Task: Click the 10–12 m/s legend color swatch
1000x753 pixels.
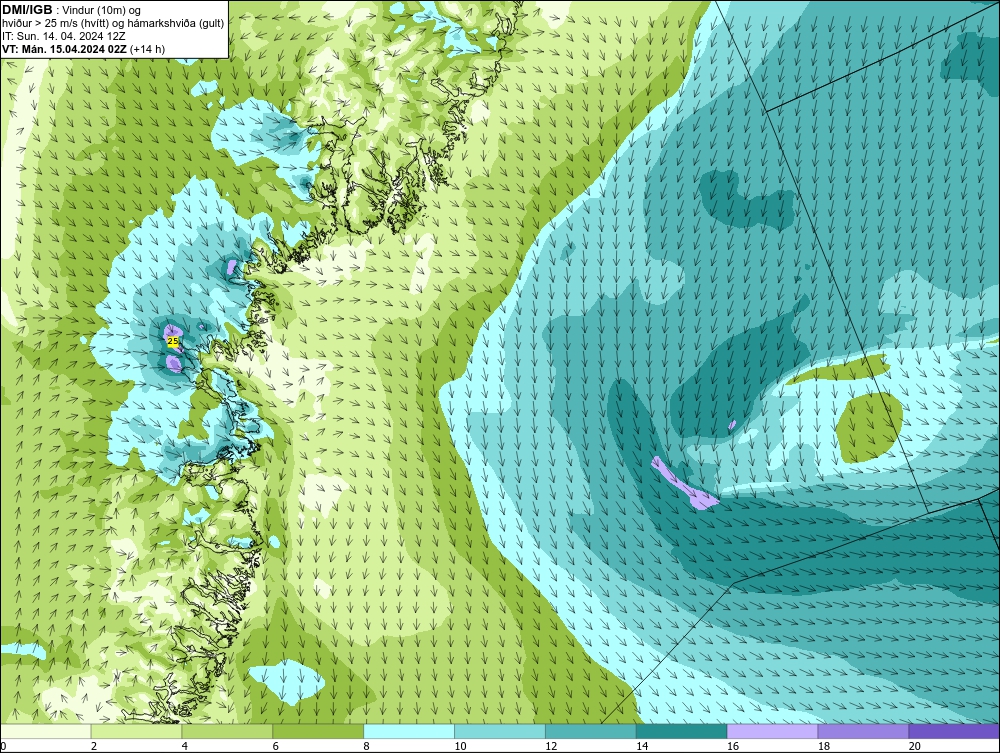Action: click(500, 731)
